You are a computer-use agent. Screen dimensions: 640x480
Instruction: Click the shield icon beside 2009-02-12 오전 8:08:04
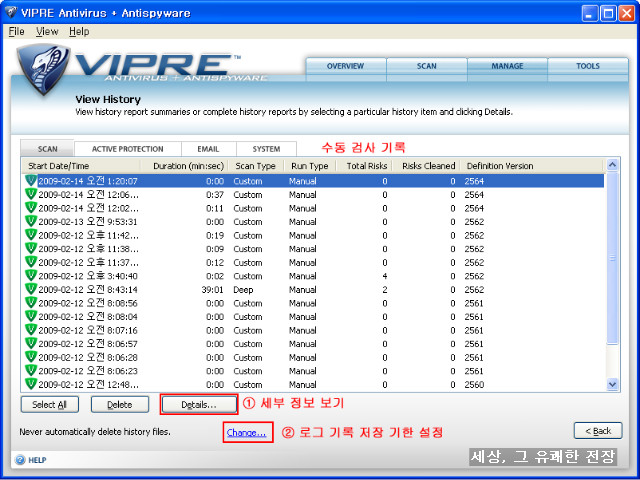(31, 316)
